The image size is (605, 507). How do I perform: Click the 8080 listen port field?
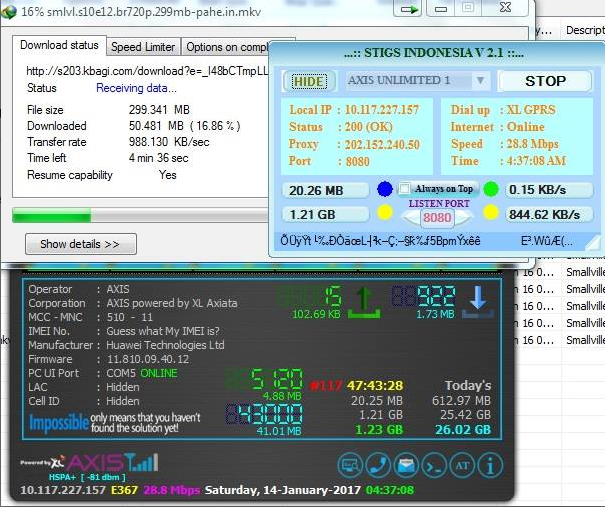(437, 218)
